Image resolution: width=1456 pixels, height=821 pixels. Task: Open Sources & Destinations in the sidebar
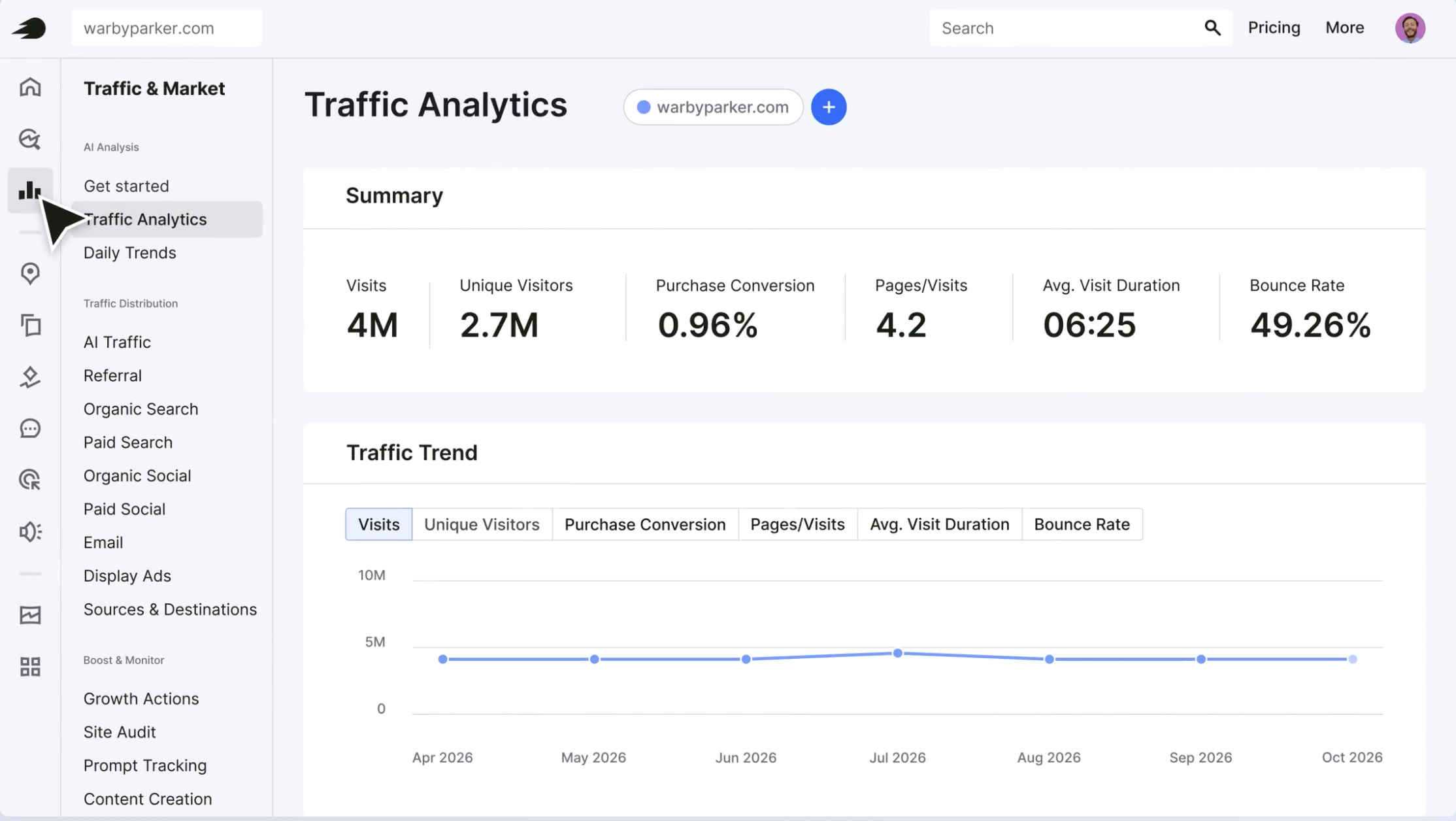(170, 609)
